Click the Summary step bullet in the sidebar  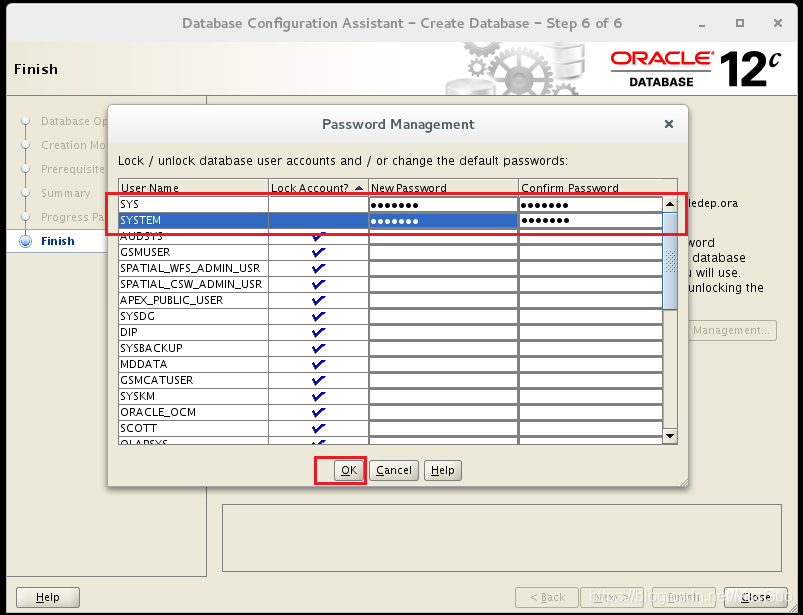(26, 193)
